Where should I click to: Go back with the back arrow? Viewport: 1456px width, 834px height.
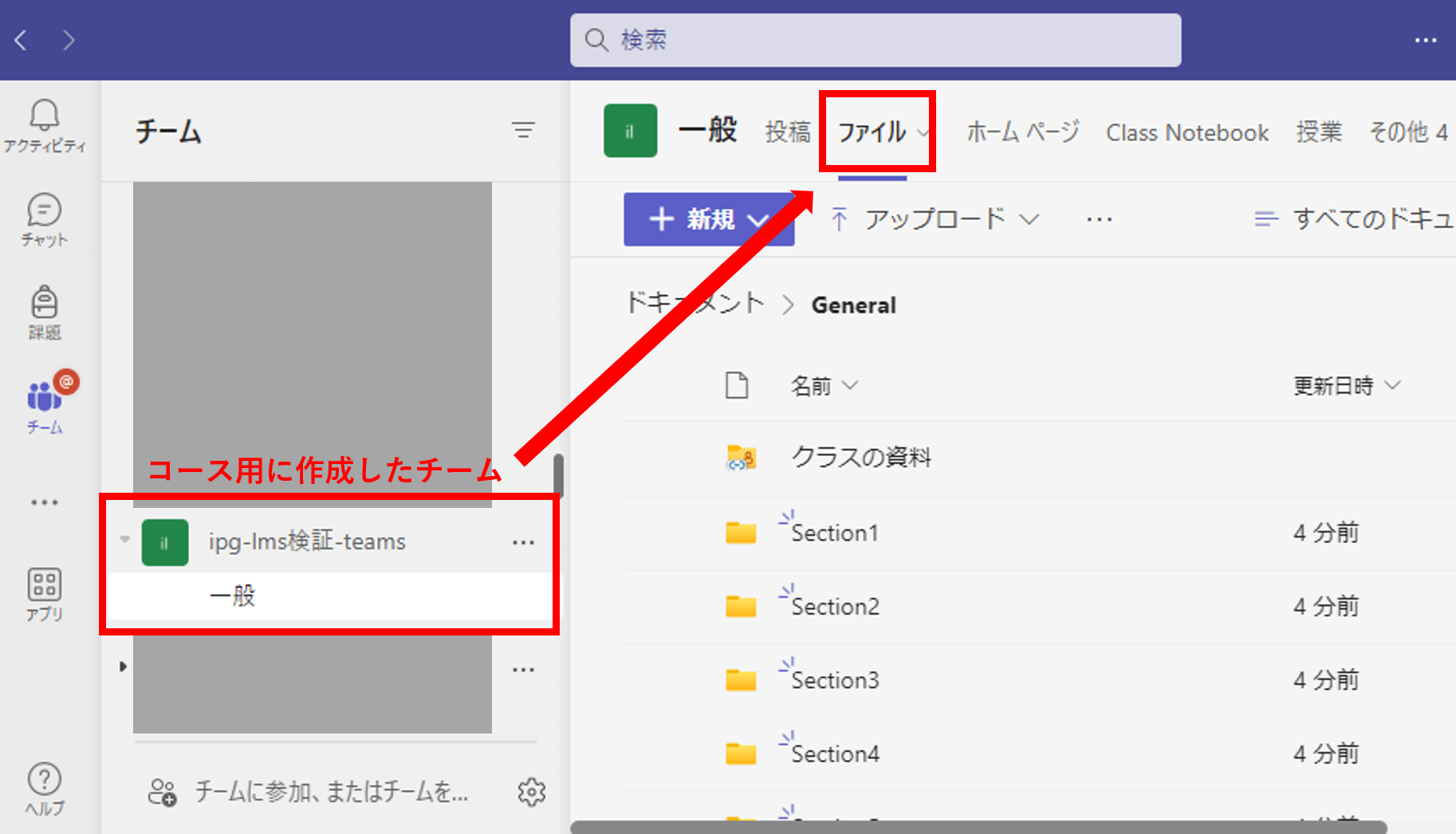click(22, 40)
